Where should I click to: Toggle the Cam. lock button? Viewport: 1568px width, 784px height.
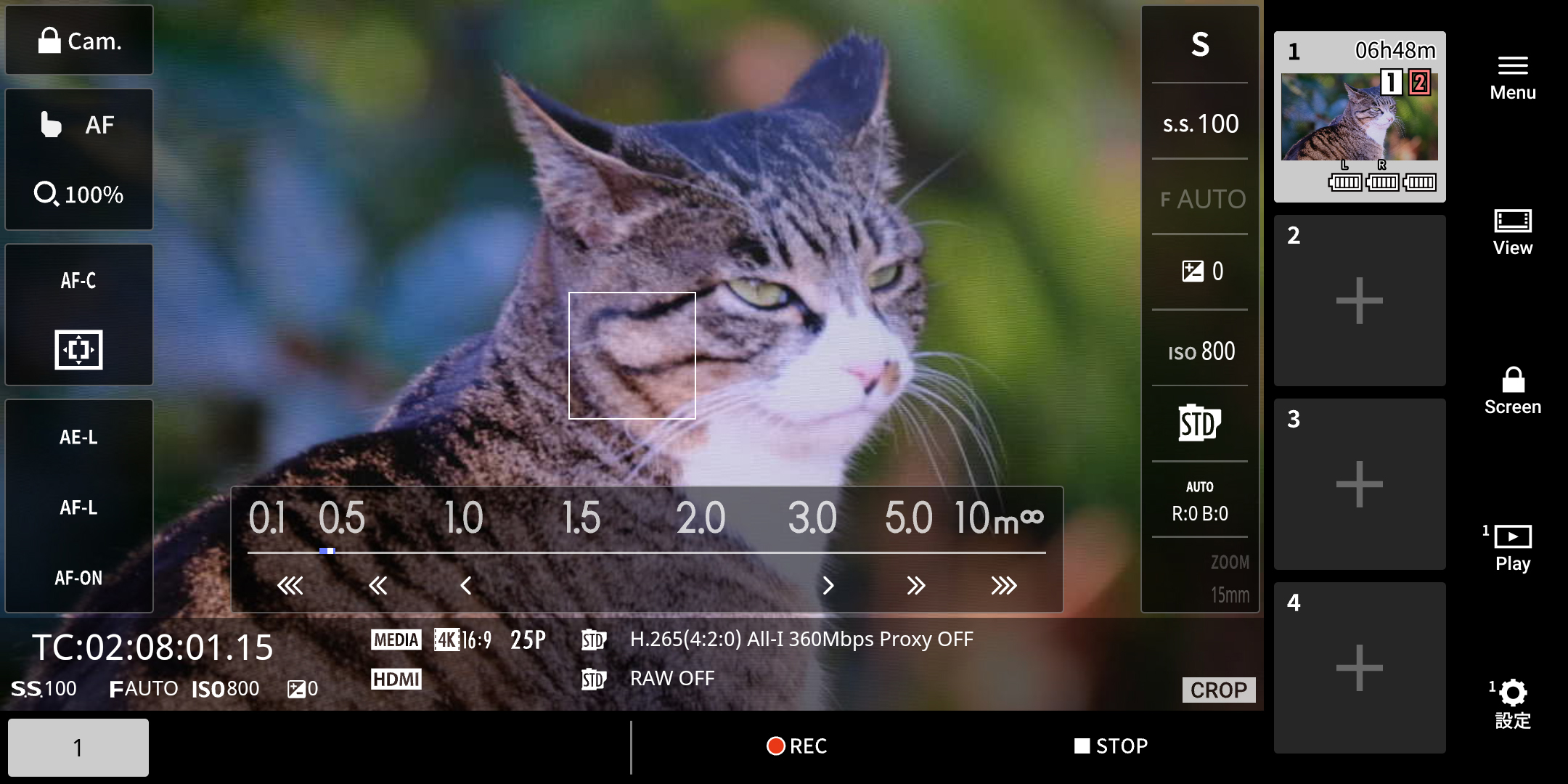79,41
